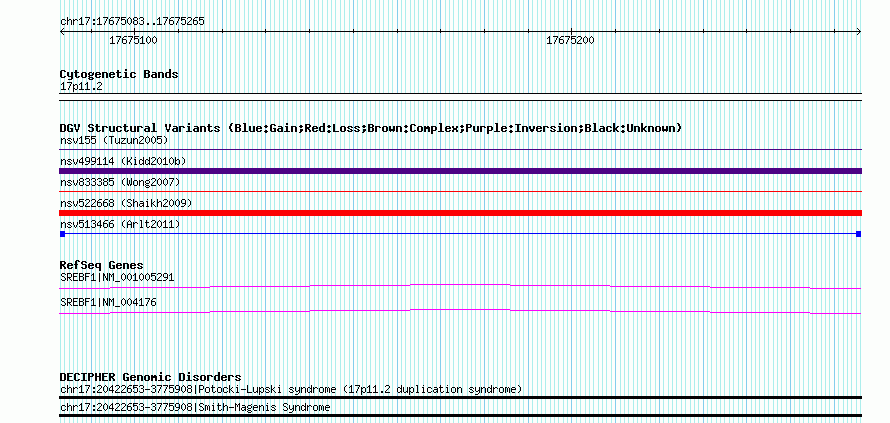Open the SREBF1|NM_001005291 gene label
This screenshot has height=423, width=890.
click(x=117, y=278)
